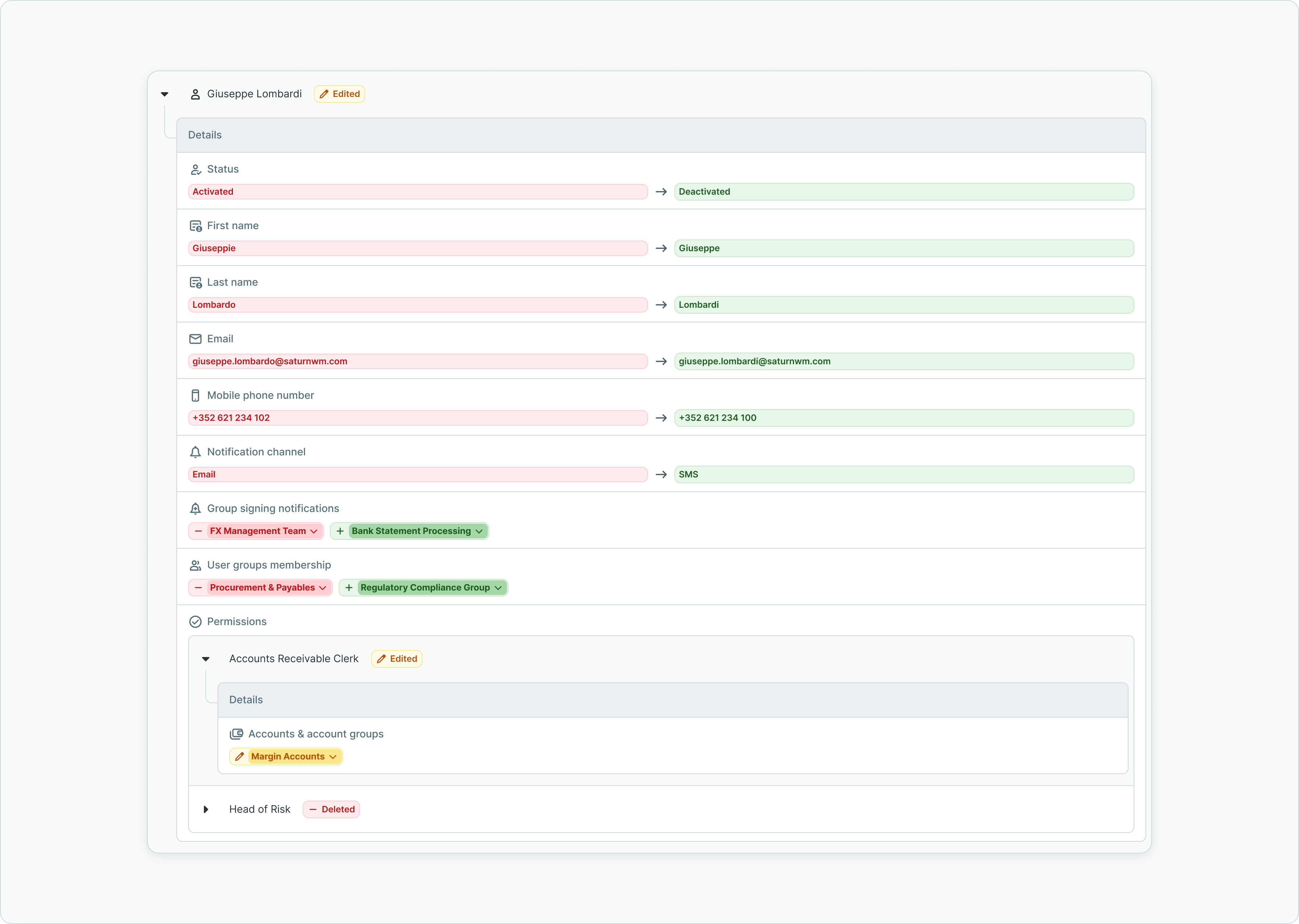Expand the Head of Risk row
The width and height of the screenshot is (1299, 924).
pyautogui.click(x=206, y=810)
